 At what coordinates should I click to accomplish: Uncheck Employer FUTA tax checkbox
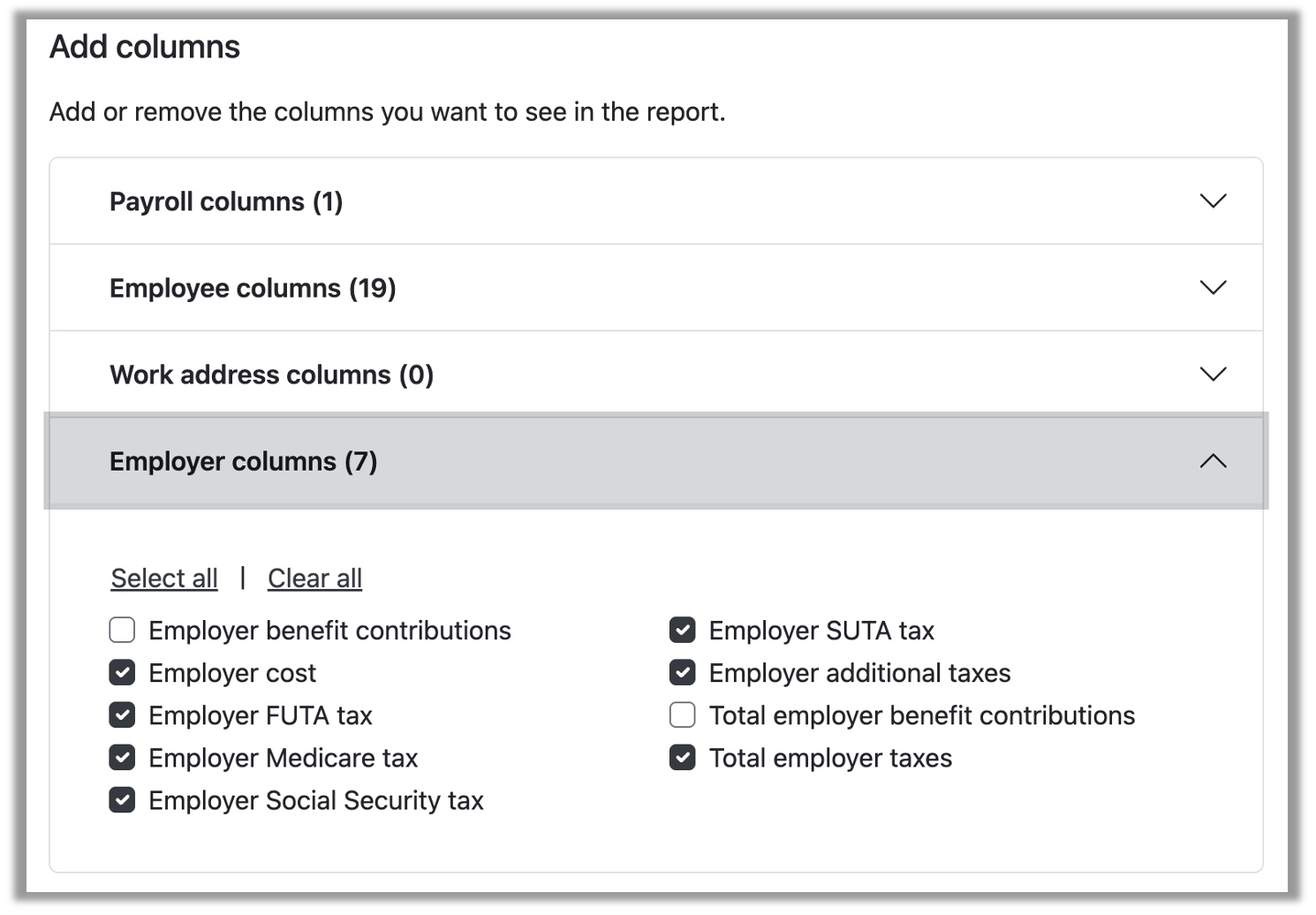point(122,715)
